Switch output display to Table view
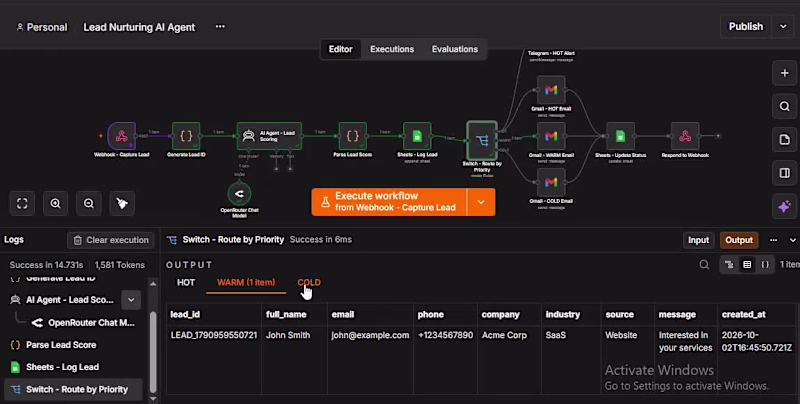The width and height of the screenshot is (800, 404). tap(747, 264)
